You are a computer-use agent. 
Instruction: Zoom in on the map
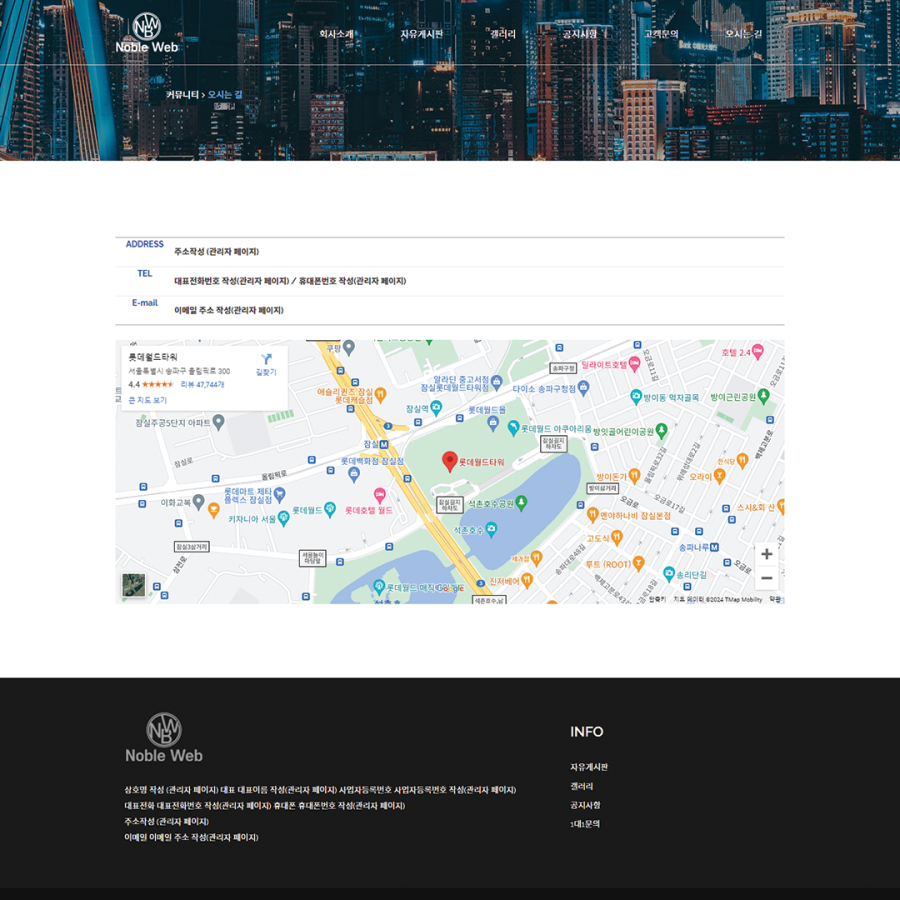coord(766,554)
